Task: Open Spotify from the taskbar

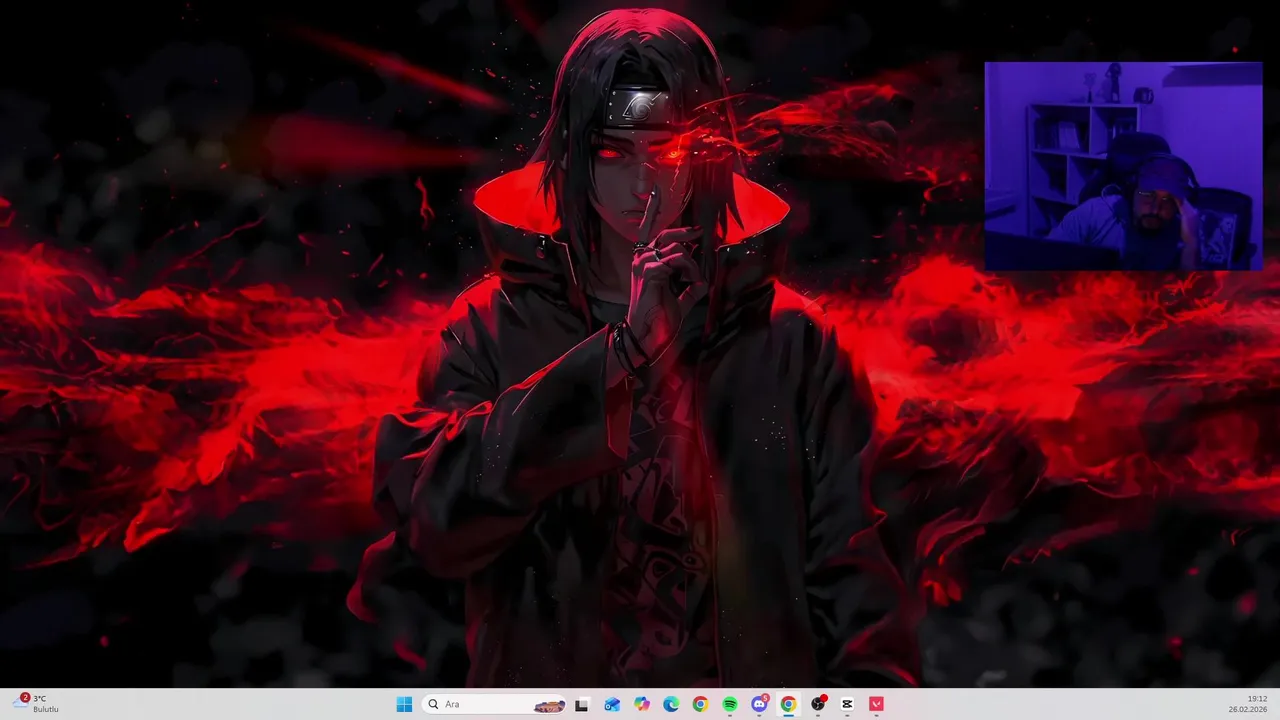Action: pos(730,704)
